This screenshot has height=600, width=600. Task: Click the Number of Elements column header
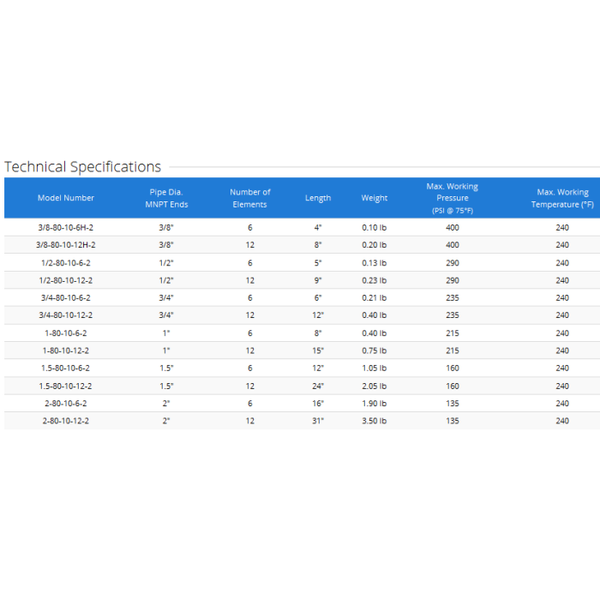[x=250, y=198]
